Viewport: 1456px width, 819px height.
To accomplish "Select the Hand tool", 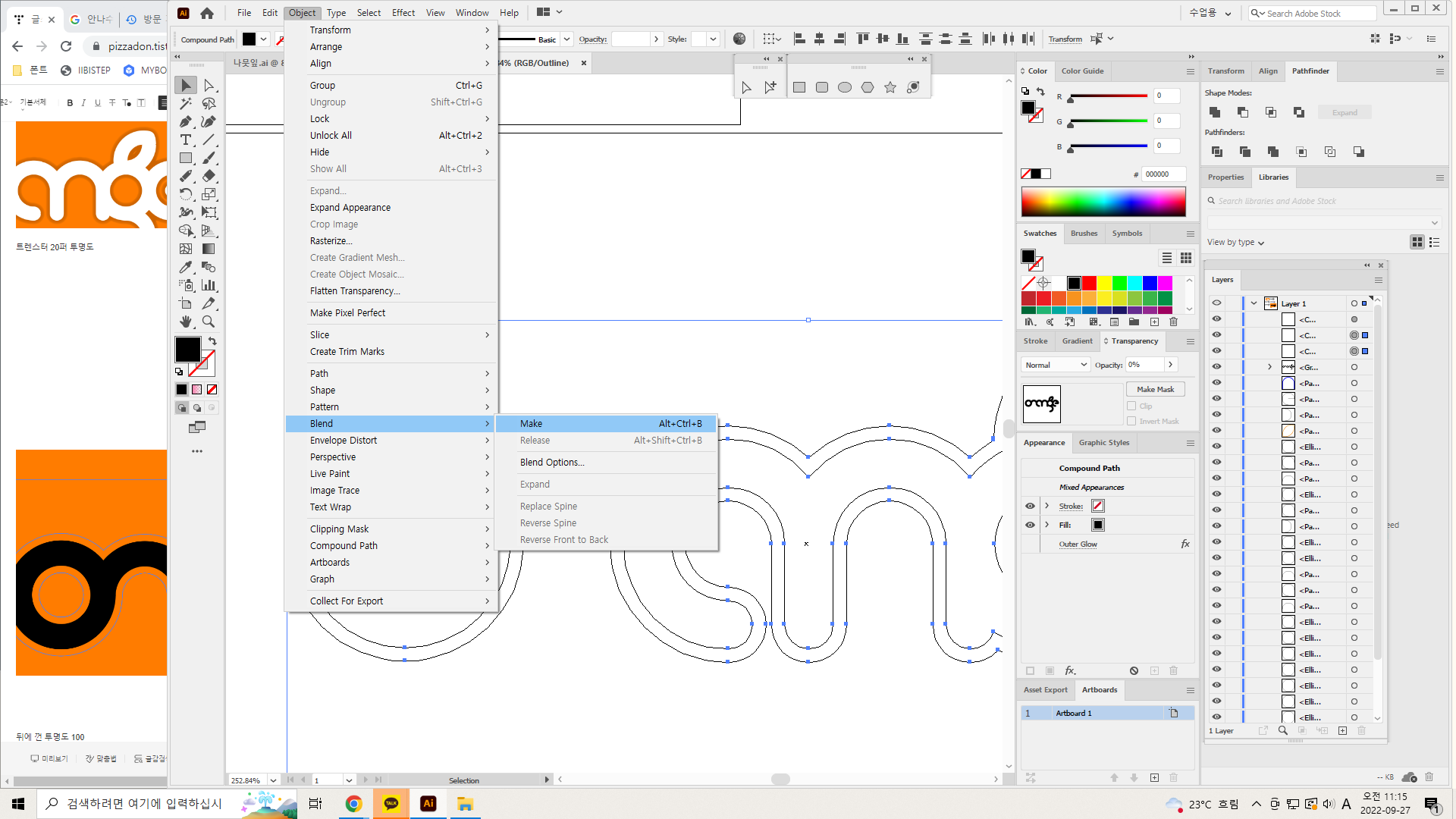I will [x=186, y=322].
